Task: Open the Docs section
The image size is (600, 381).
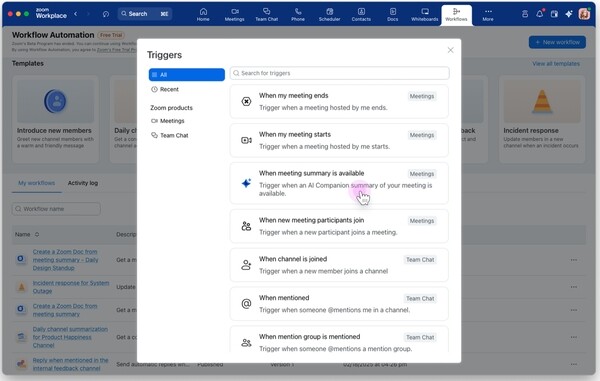Action: coord(393,15)
